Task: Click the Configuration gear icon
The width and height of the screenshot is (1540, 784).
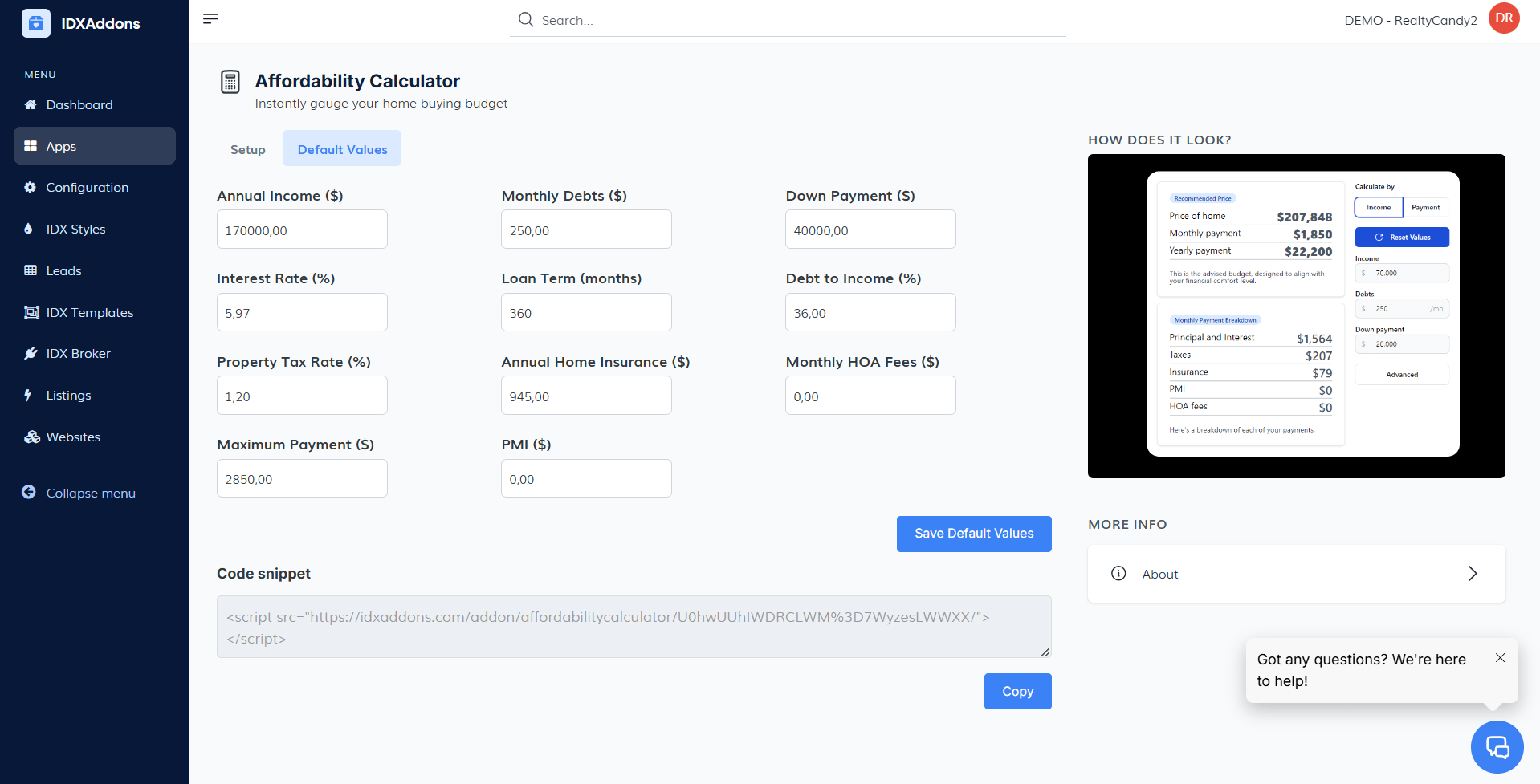Action: click(31, 187)
